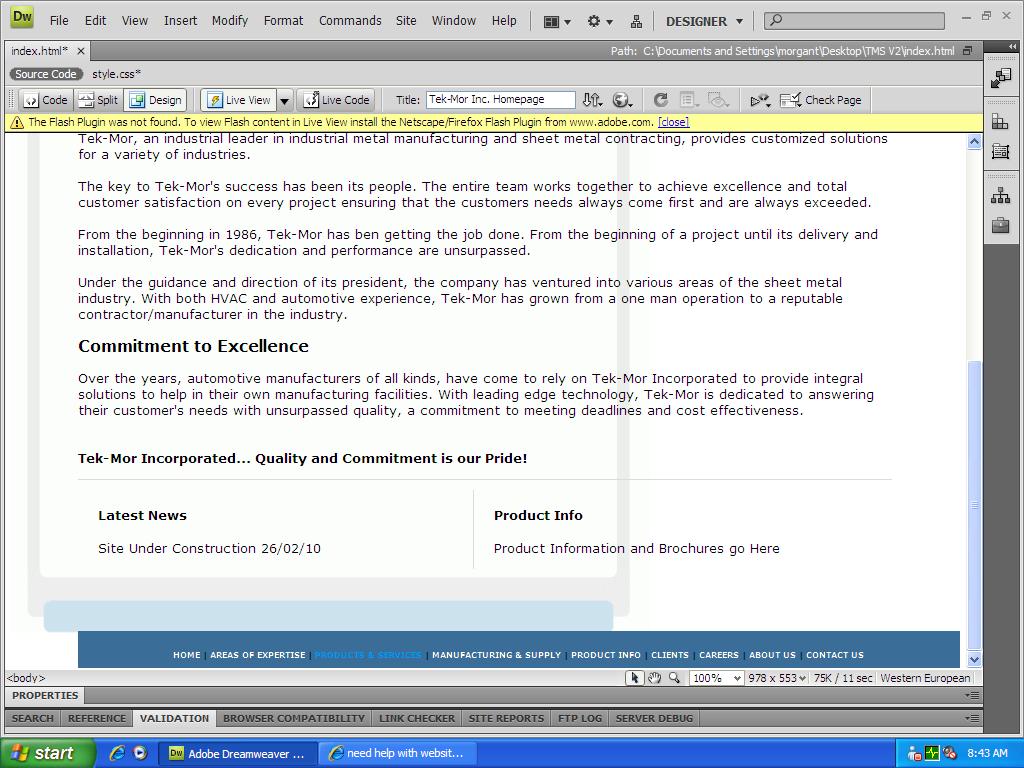Viewport: 1024px width, 768px height.
Task: Show Source Code related file
Action: 46,74
